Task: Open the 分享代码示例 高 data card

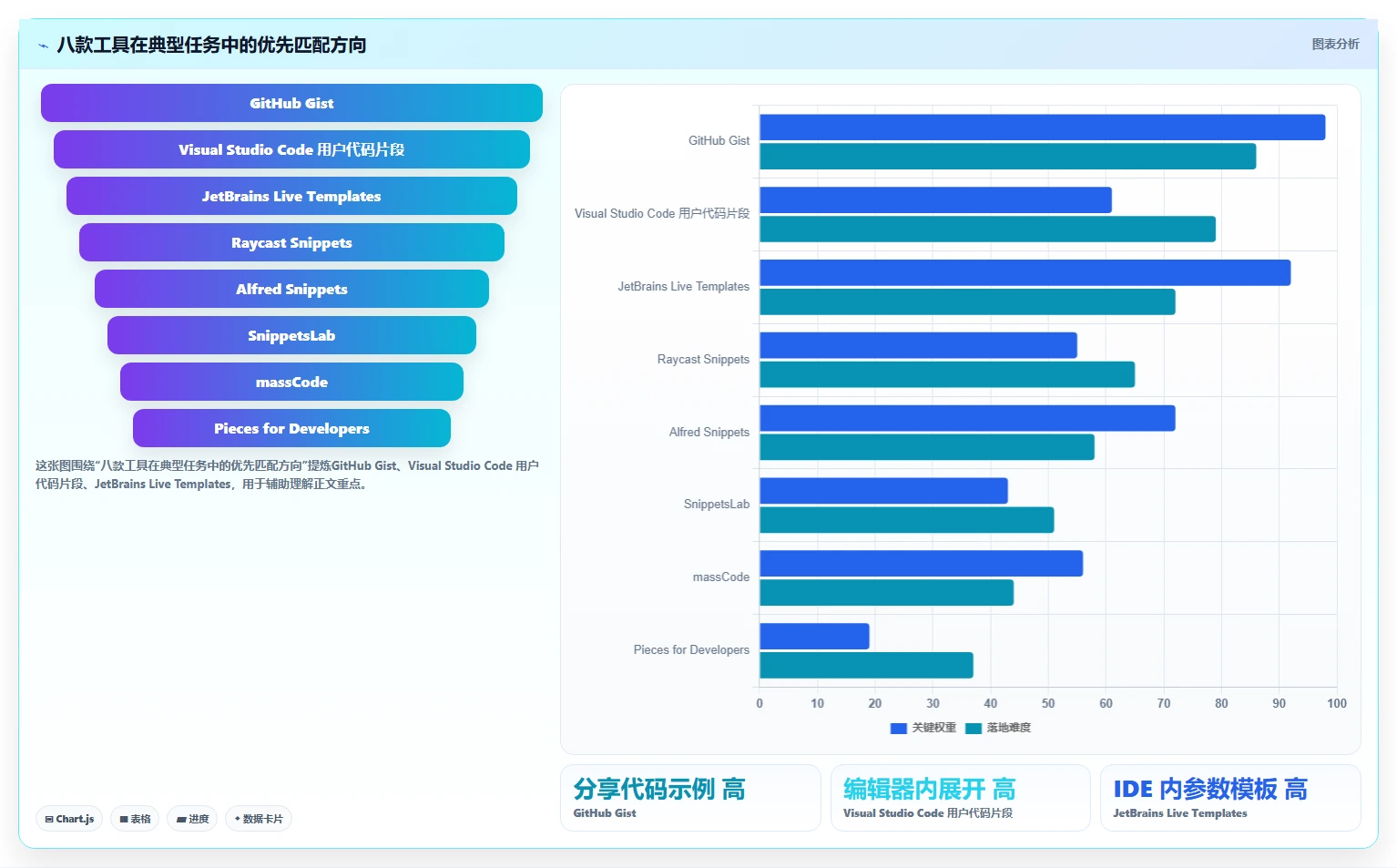Action: tap(690, 798)
